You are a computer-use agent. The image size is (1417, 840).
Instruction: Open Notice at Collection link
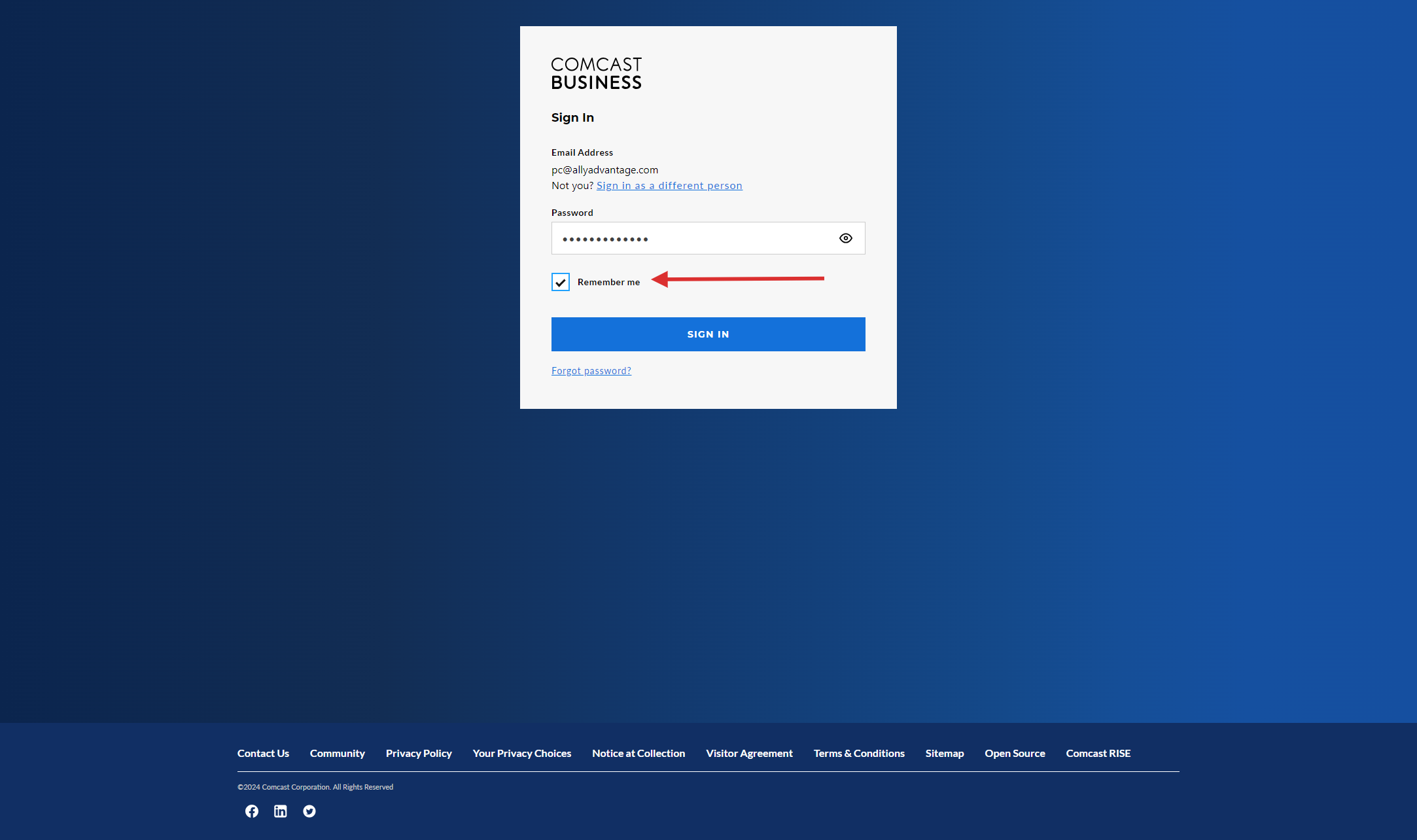point(639,754)
